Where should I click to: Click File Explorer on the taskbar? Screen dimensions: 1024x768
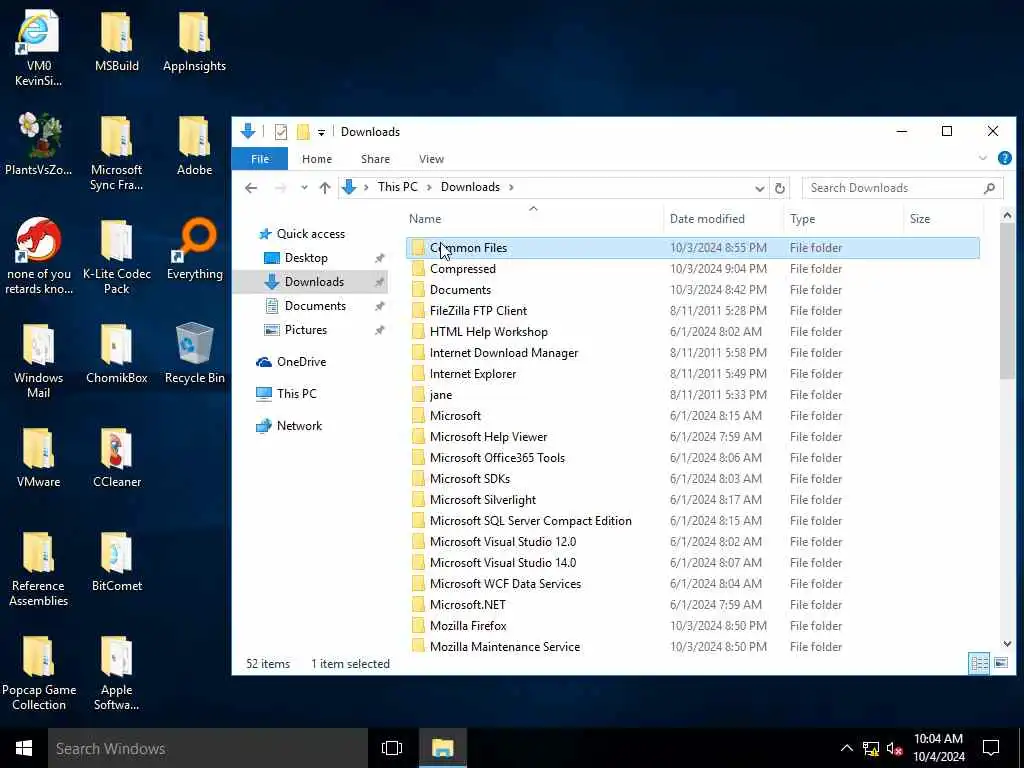click(x=442, y=748)
